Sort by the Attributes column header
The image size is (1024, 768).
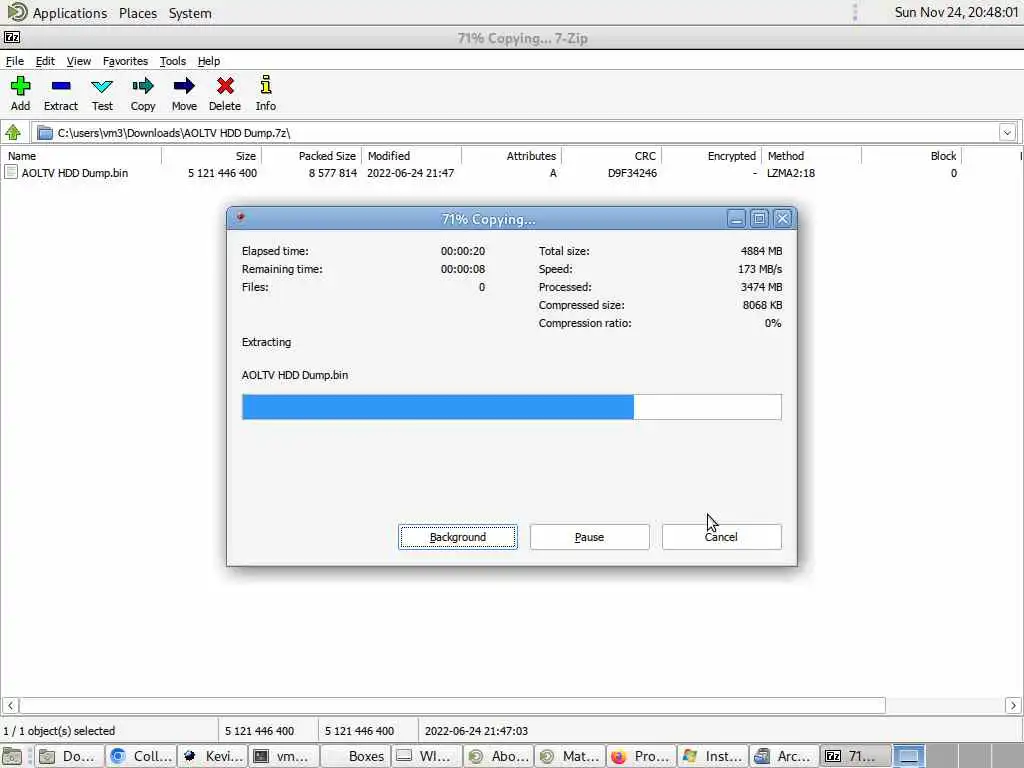[x=511, y=155]
